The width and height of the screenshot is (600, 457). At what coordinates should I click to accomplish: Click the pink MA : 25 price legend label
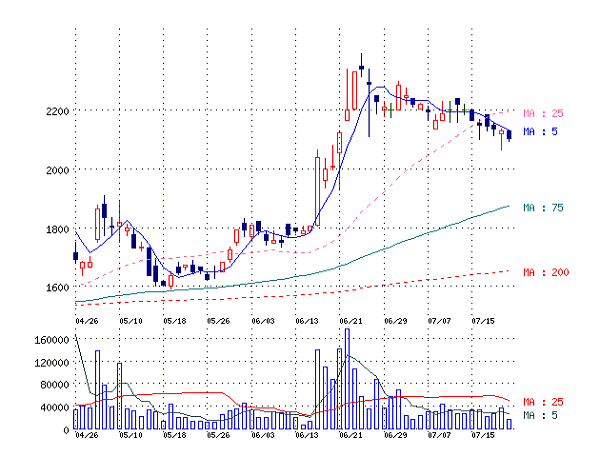coord(543,113)
